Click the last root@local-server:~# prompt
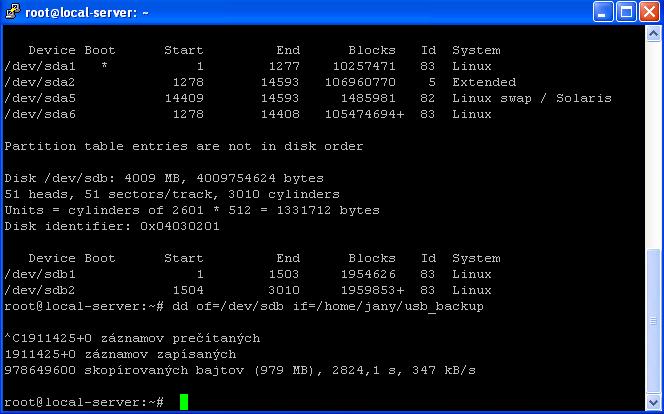664x414 pixels. (x=84, y=402)
